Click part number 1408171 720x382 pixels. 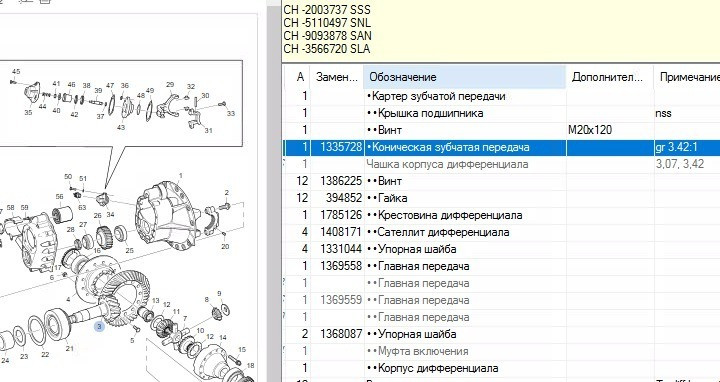coord(341,232)
